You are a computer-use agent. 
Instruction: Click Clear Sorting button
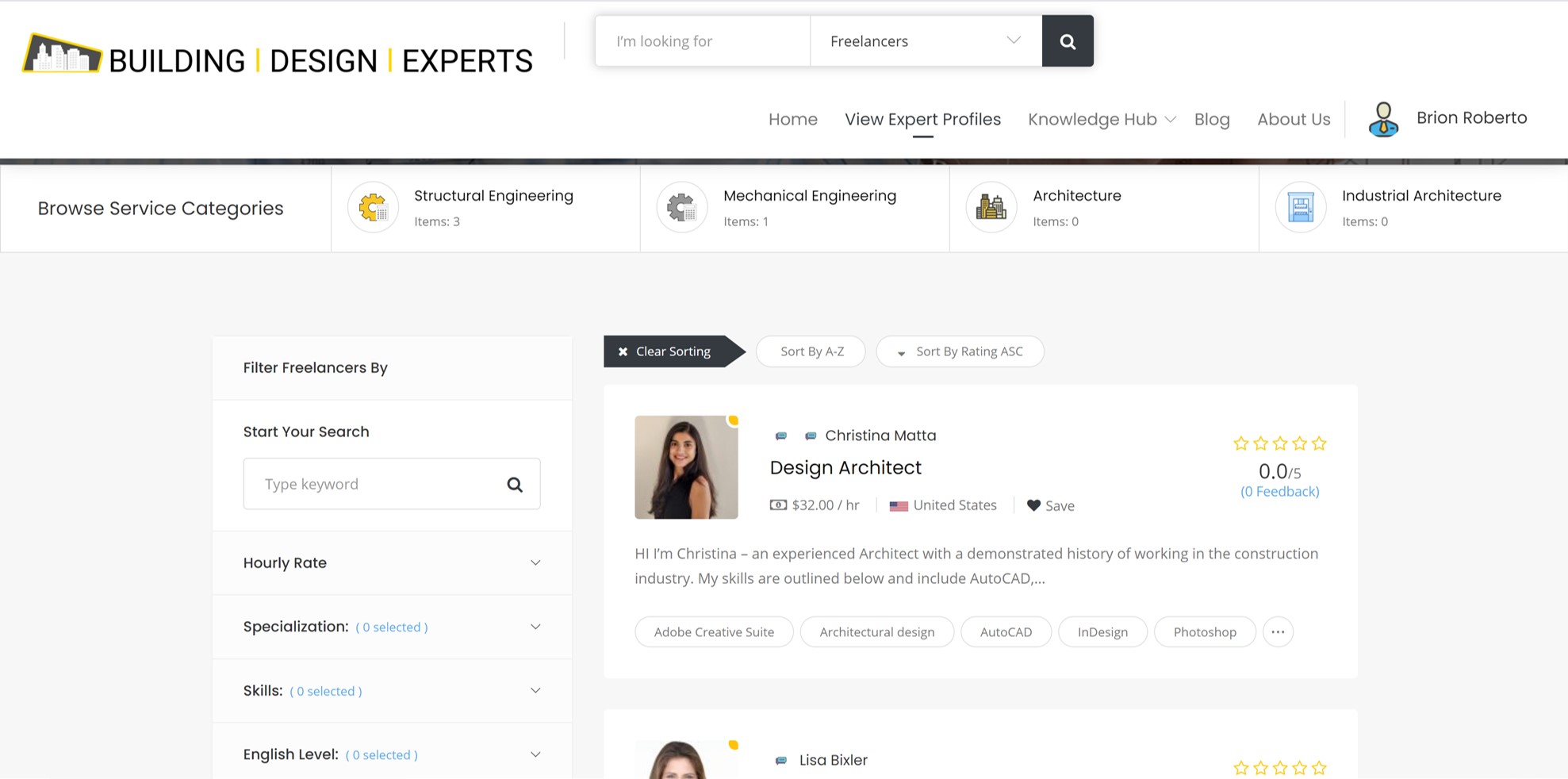point(673,351)
